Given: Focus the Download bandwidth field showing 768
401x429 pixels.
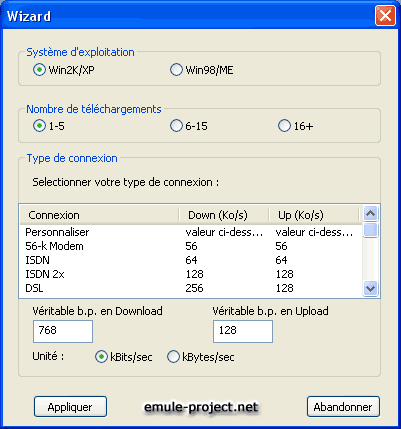Looking at the screenshot, I should tap(63, 331).
